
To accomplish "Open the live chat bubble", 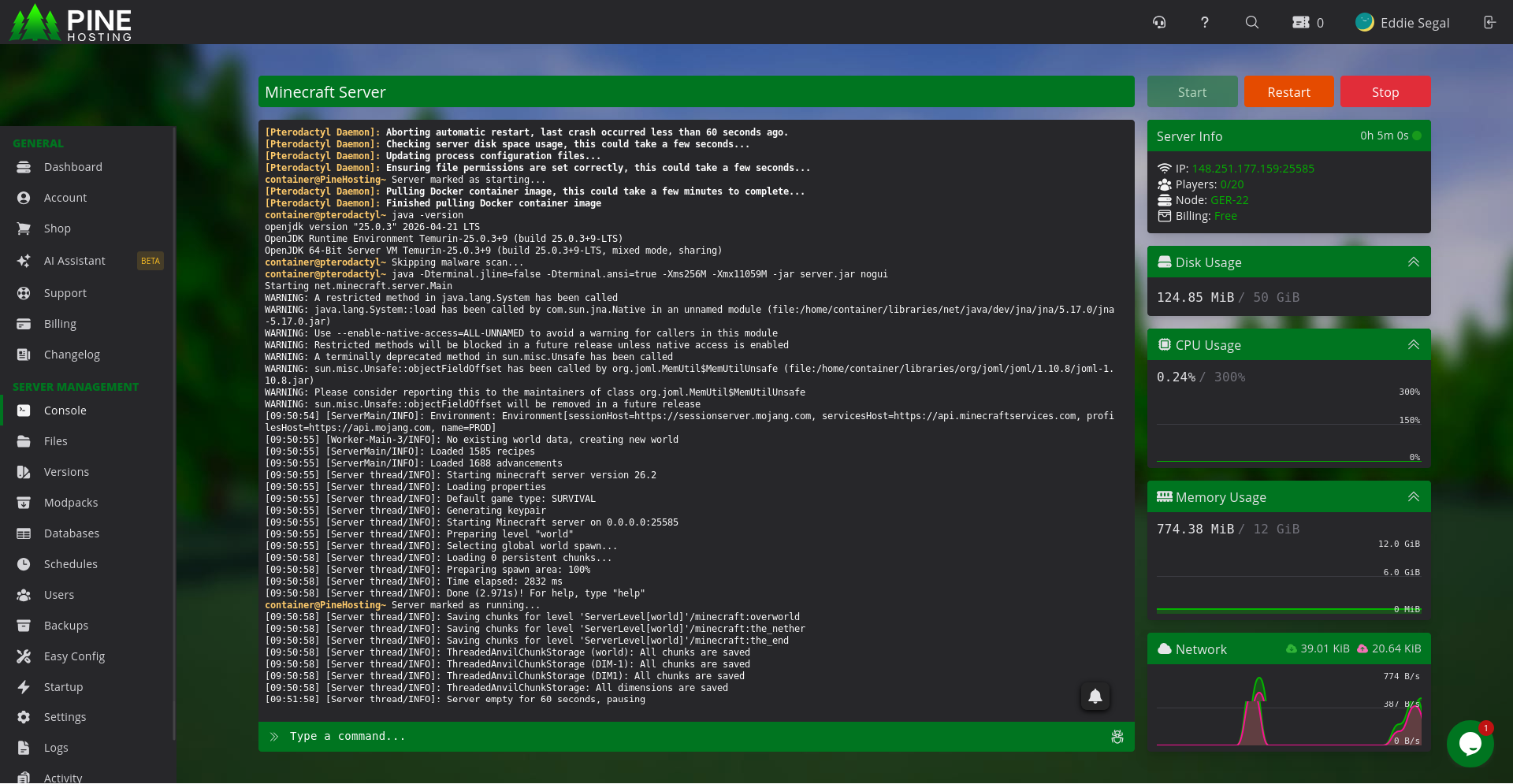I will (1470, 743).
